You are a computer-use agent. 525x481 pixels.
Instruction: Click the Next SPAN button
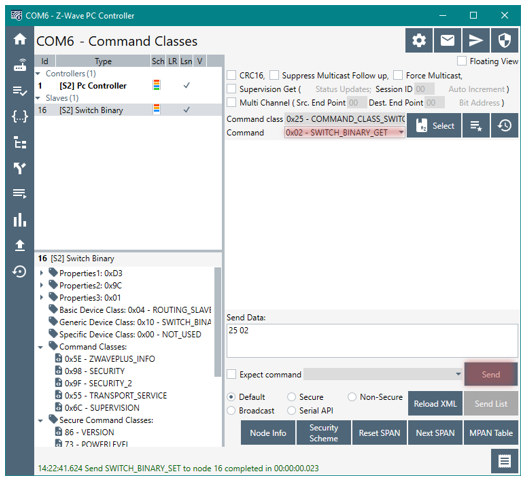(435, 432)
